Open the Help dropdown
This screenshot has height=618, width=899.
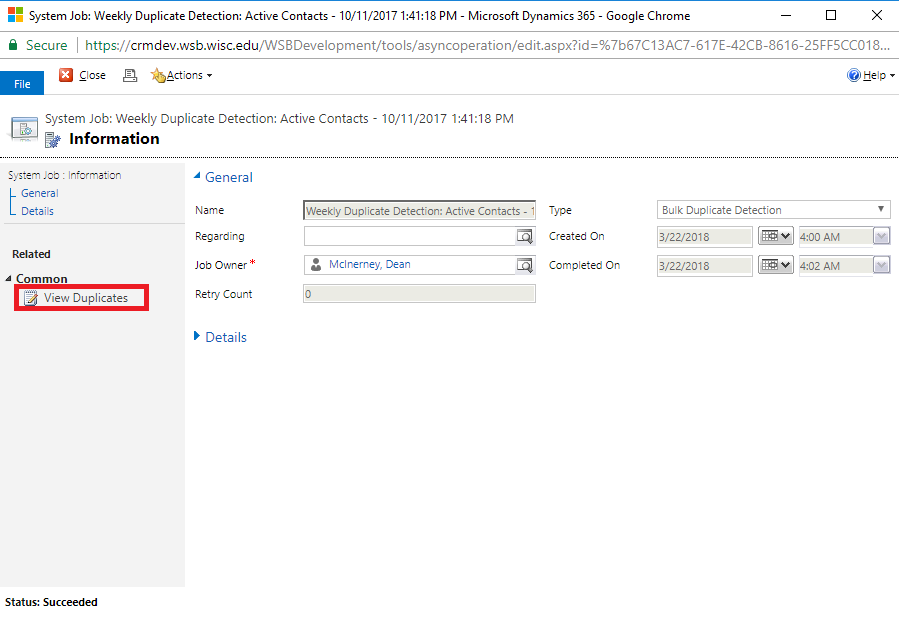tap(870, 75)
